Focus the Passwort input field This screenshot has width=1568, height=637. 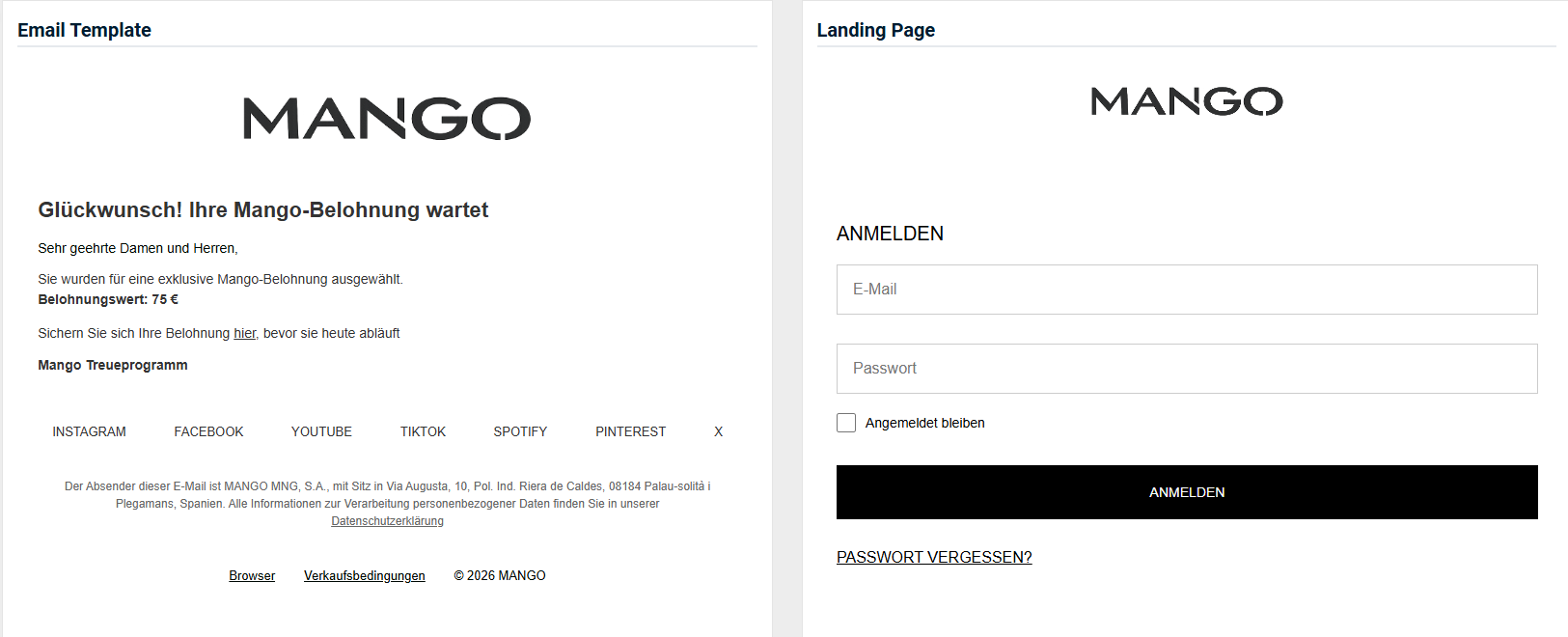tap(1186, 369)
